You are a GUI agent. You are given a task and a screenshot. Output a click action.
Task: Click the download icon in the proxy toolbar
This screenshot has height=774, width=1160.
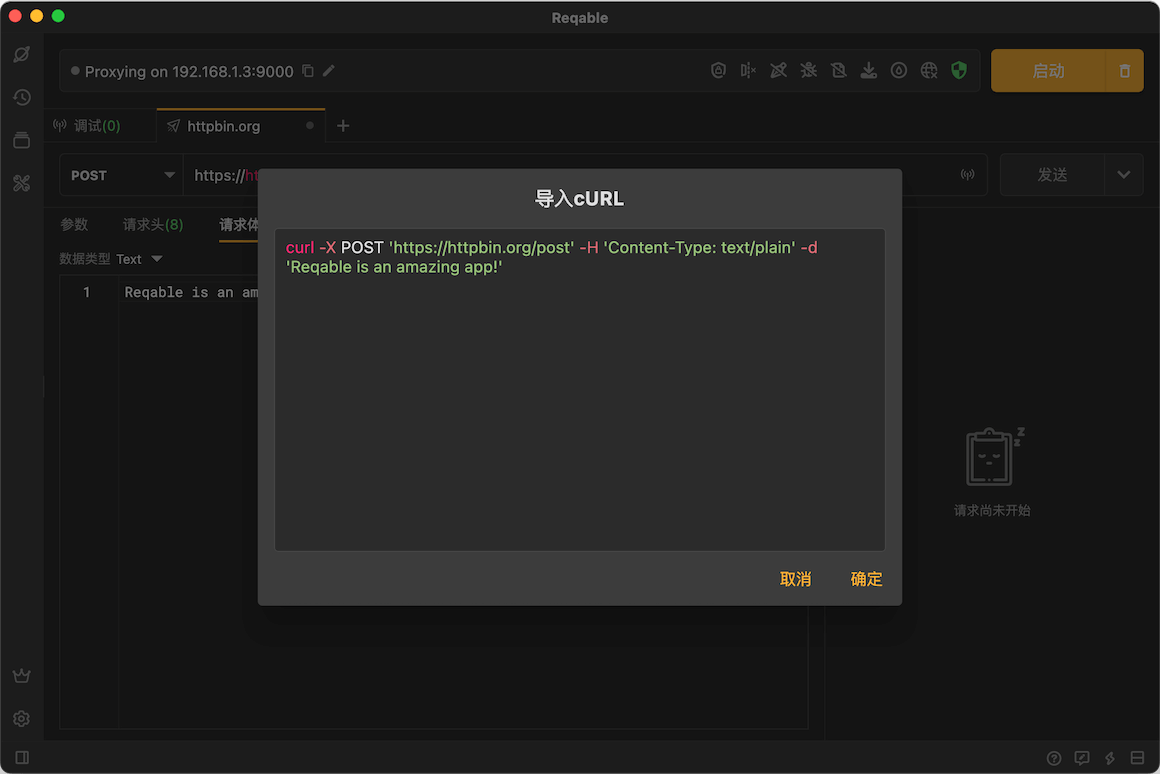(869, 70)
